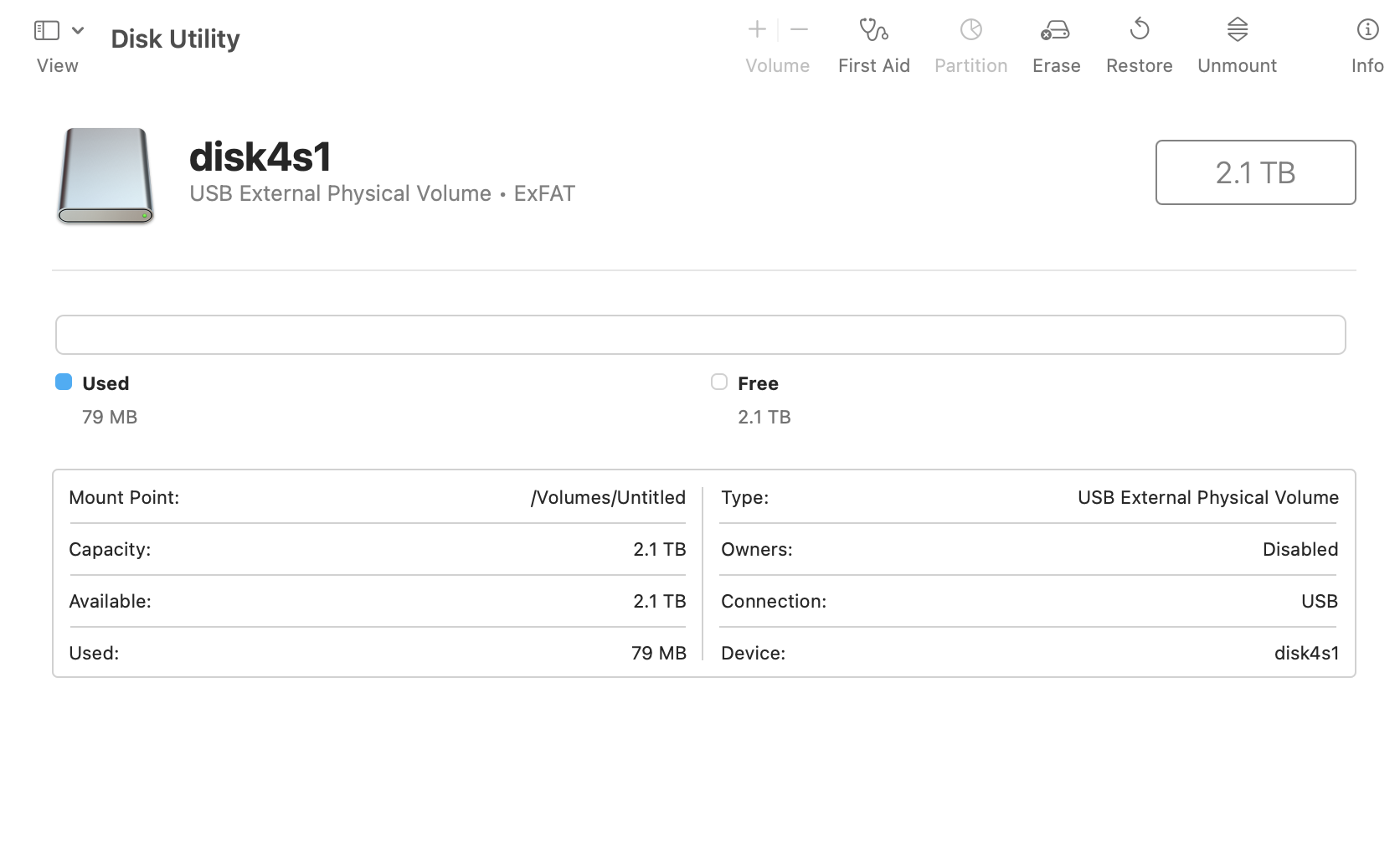Open the View dropdown chevron

point(78,29)
